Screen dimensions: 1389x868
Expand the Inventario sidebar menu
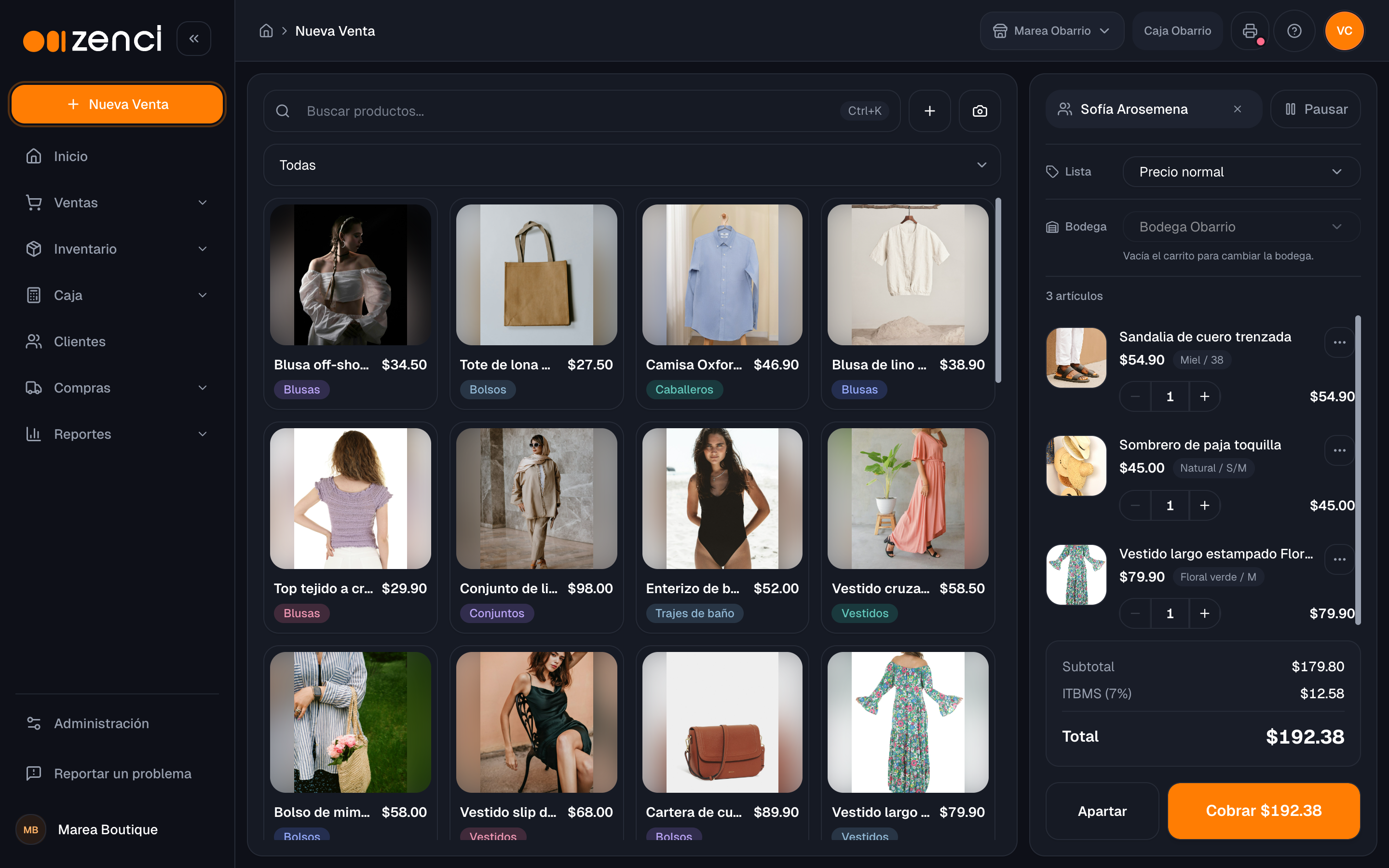tap(117, 248)
